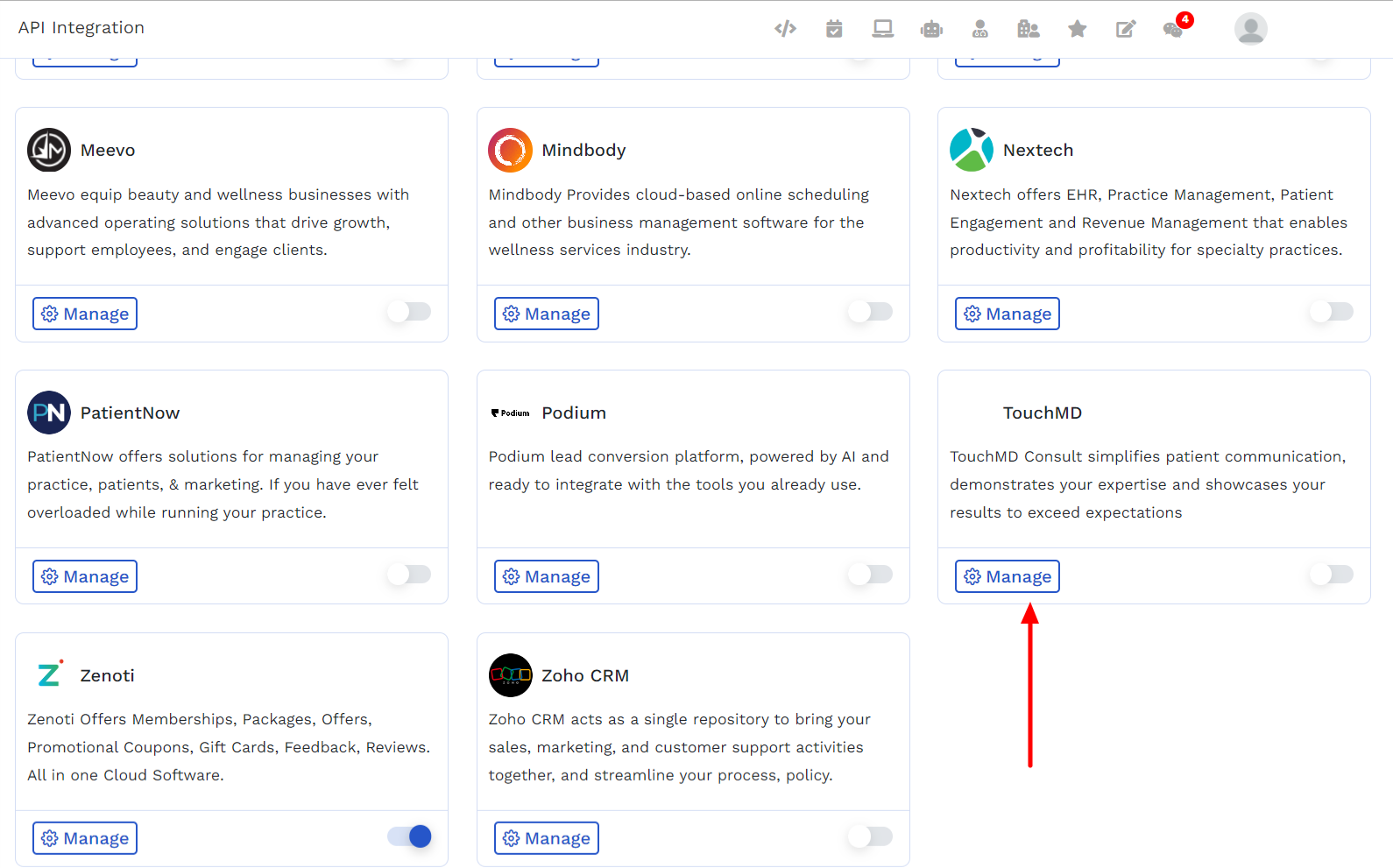This screenshot has width=1393, height=868.
Task: Click the Podium card title text
Action: click(574, 413)
